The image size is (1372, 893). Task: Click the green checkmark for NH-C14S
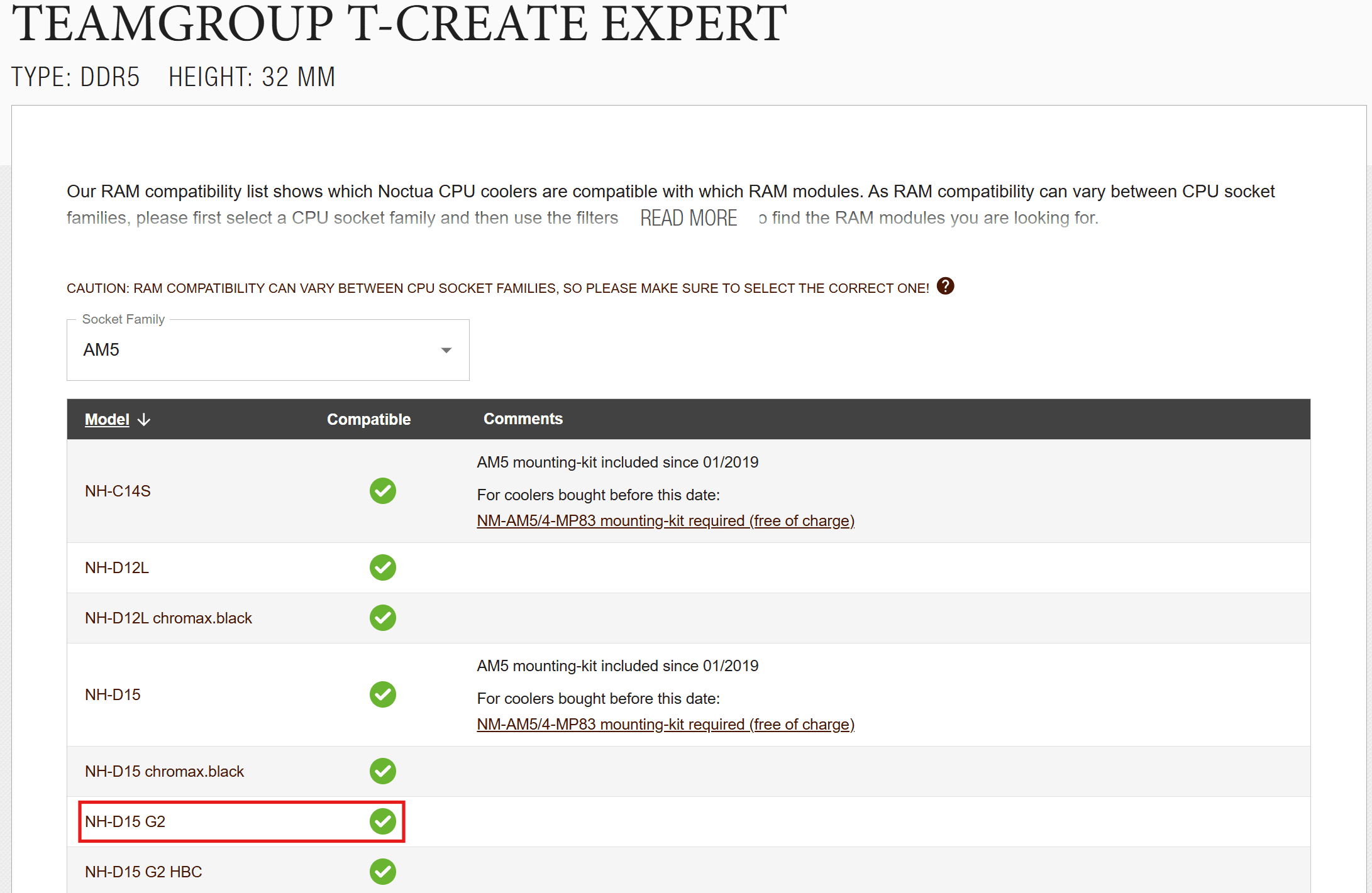[x=382, y=491]
